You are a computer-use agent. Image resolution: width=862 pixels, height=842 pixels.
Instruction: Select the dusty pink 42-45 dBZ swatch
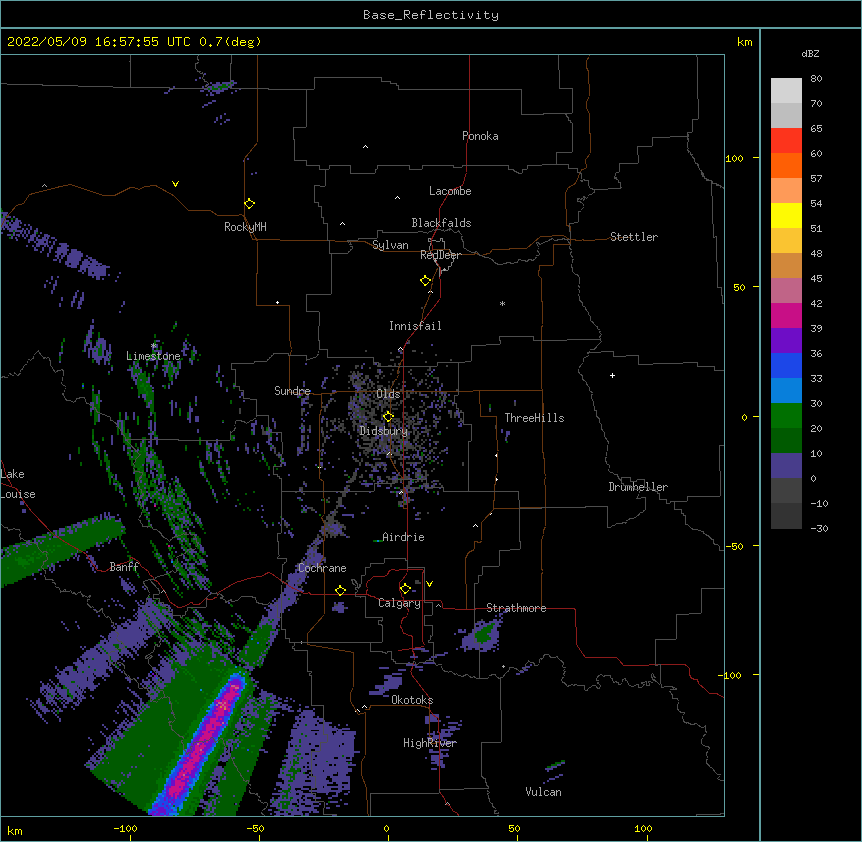(786, 291)
